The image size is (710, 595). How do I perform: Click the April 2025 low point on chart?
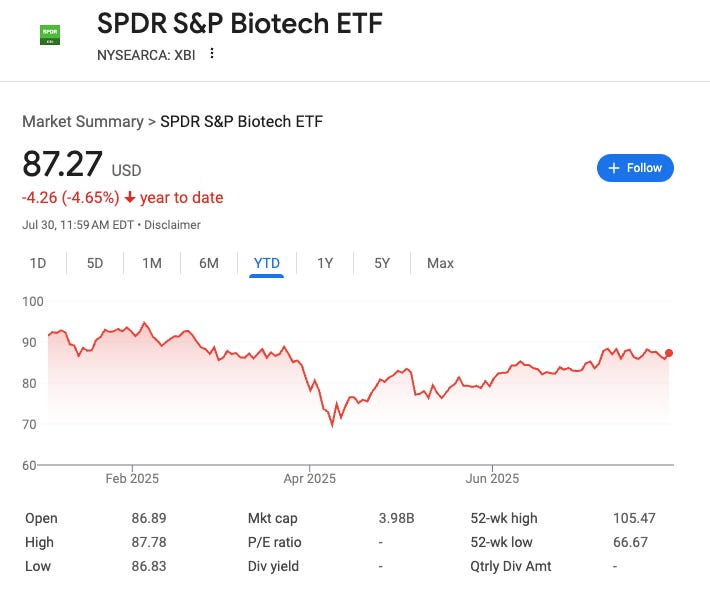pos(332,426)
